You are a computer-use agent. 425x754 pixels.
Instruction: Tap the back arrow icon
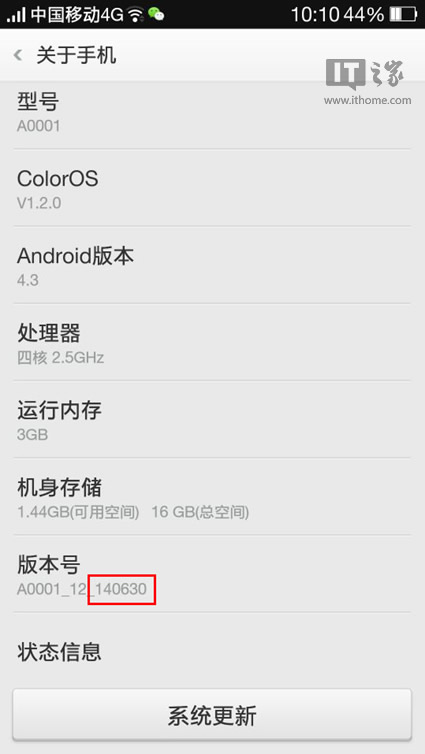pyautogui.click(x=18, y=55)
